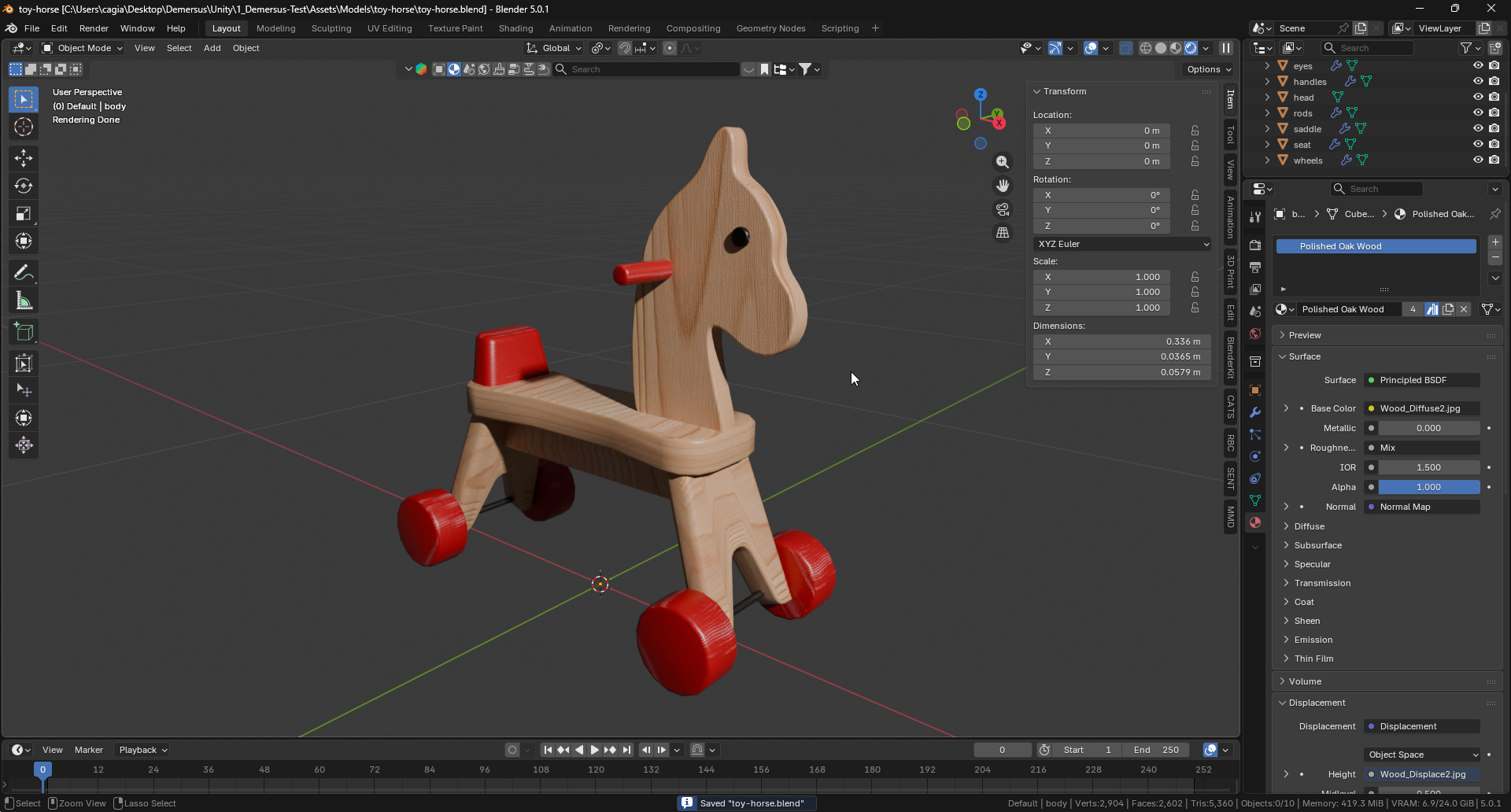Click the End frame 250 field

[x=1156, y=750]
